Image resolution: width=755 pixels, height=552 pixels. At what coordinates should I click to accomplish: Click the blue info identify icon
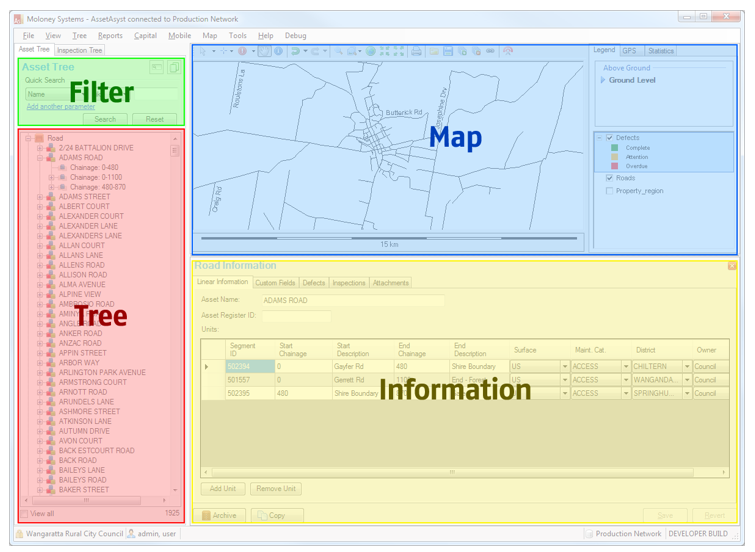[x=278, y=51]
